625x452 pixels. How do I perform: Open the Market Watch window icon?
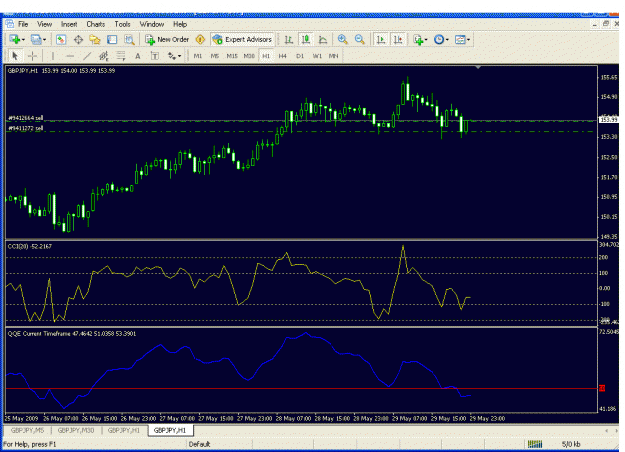[61, 39]
